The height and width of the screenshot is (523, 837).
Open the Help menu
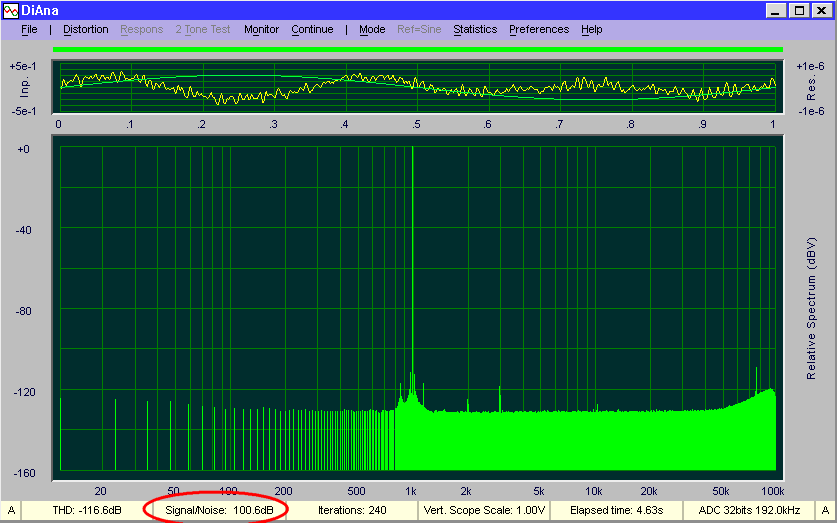[591, 29]
